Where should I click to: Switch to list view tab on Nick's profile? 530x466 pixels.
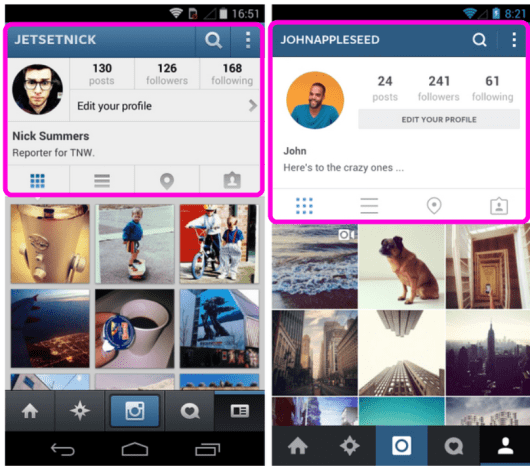pos(102,180)
